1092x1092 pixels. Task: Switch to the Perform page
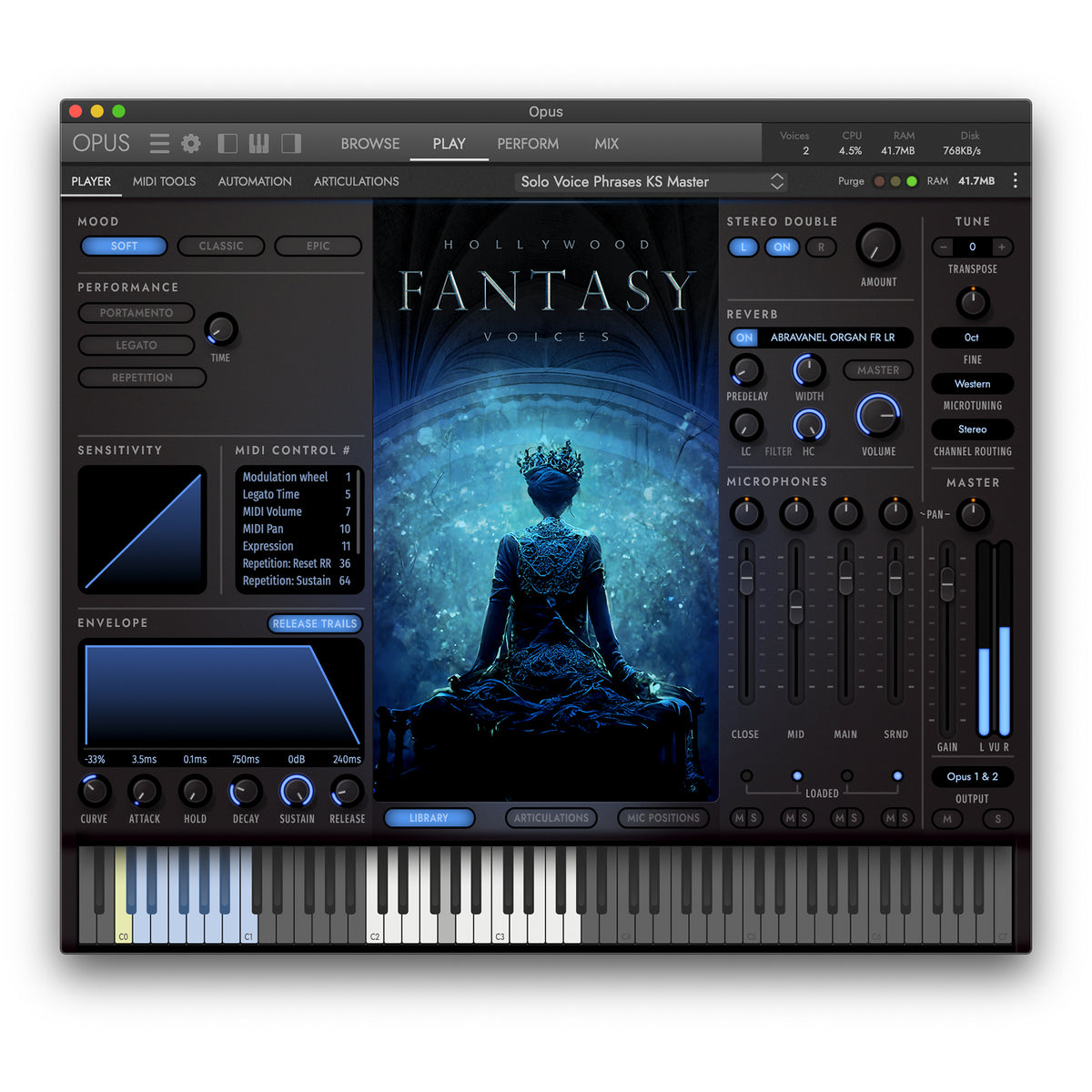tap(528, 144)
